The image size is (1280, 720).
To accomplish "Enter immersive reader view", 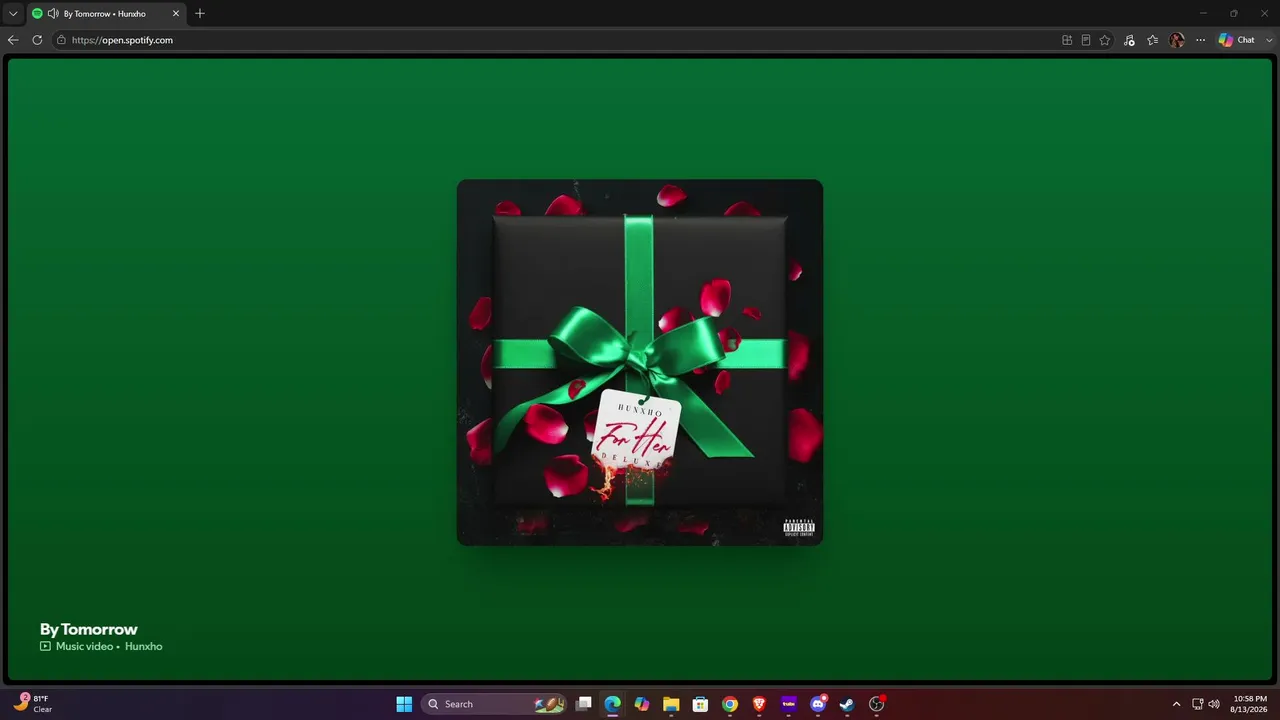I will coord(1086,40).
